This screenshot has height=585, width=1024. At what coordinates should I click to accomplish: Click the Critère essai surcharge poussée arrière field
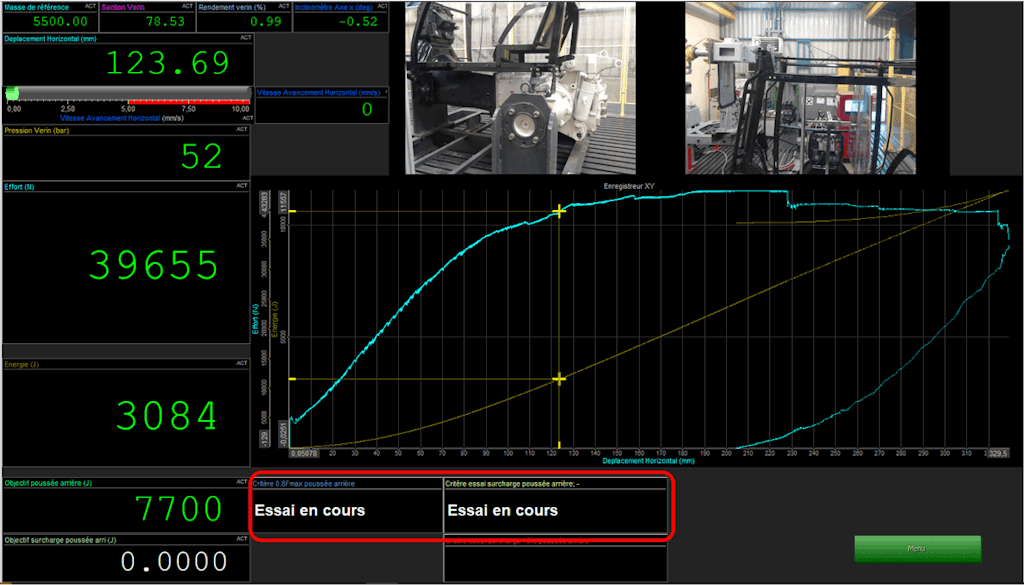pos(556,510)
